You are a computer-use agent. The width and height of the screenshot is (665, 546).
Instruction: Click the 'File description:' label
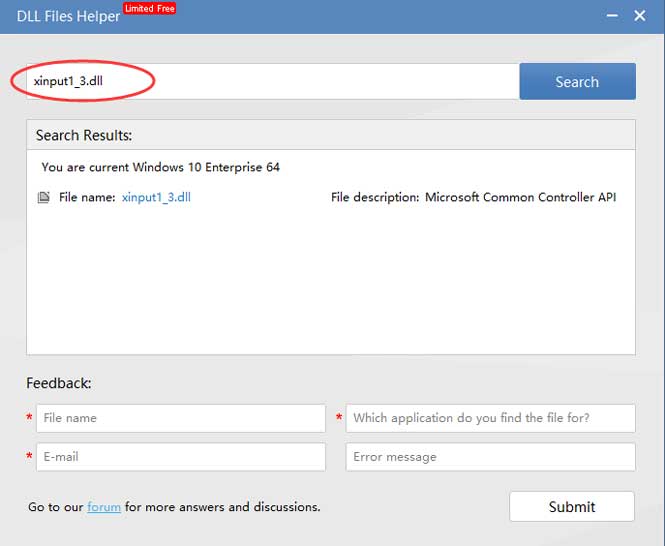(375, 197)
